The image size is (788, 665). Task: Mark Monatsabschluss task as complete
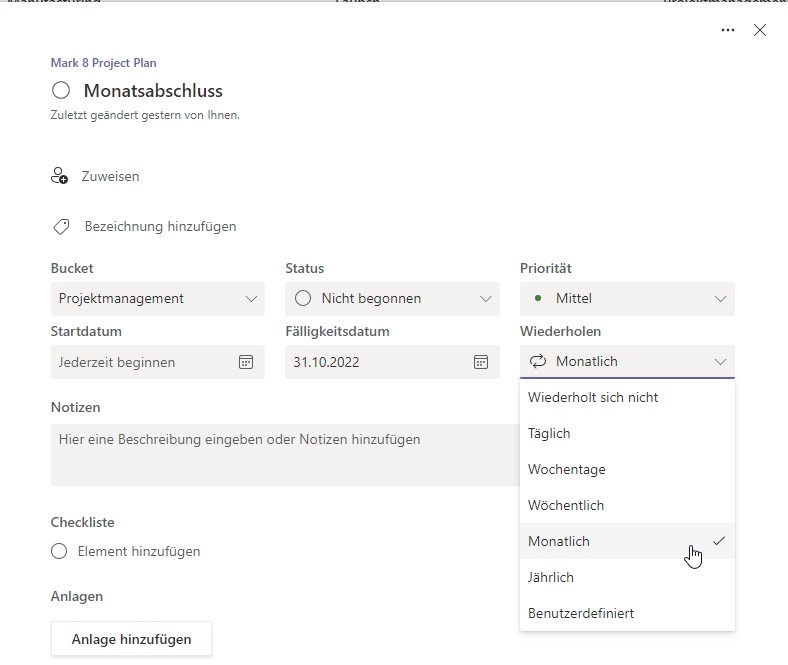click(61, 91)
